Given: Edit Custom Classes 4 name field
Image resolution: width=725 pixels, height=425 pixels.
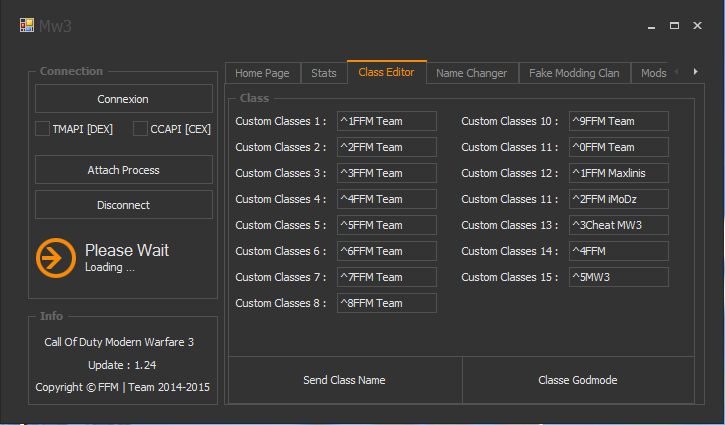Looking at the screenshot, I should tap(387, 199).
